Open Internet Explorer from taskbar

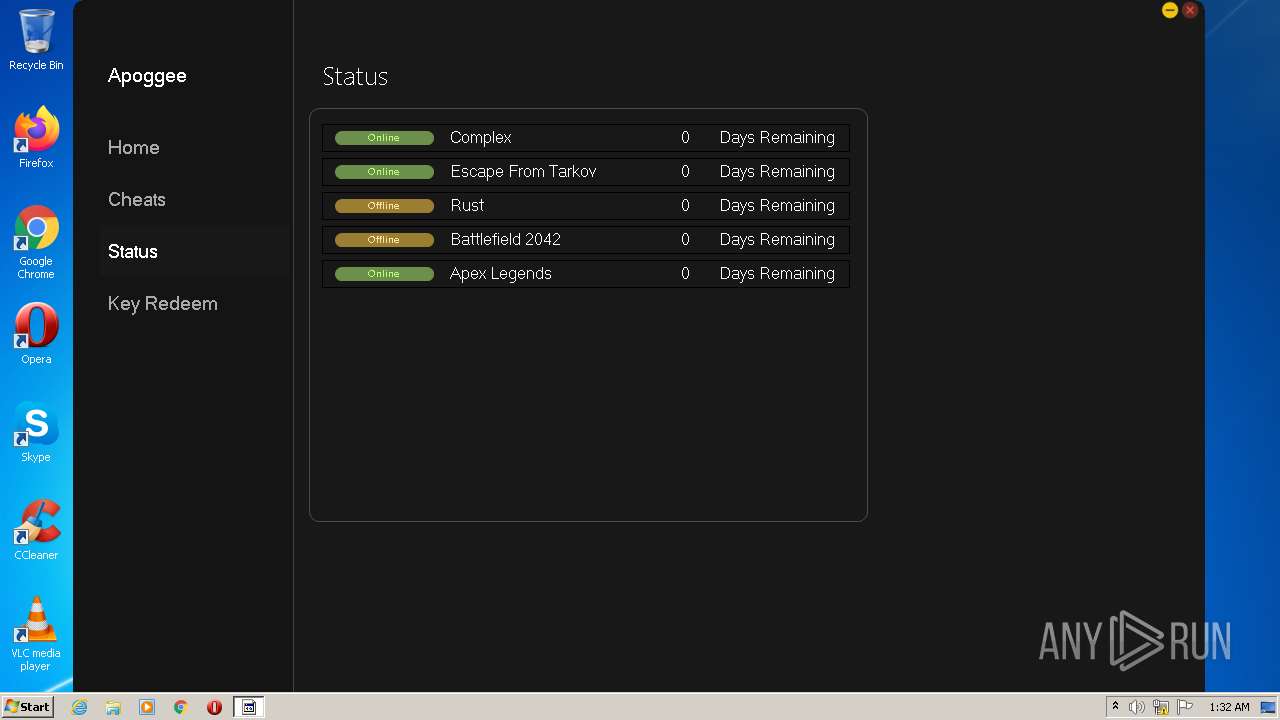click(x=79, y=707)
